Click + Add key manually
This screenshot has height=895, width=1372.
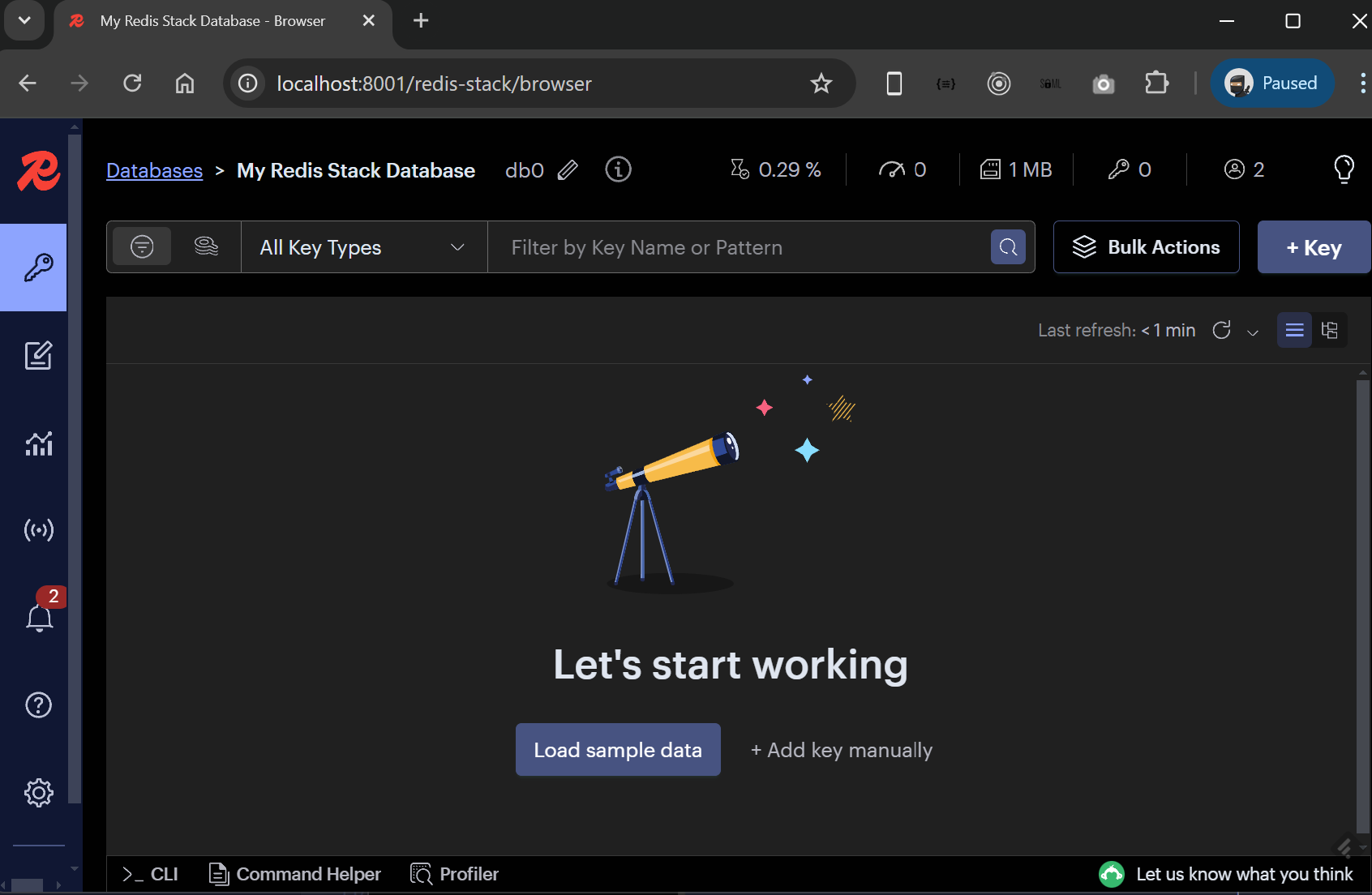click(x=842, y=750)
